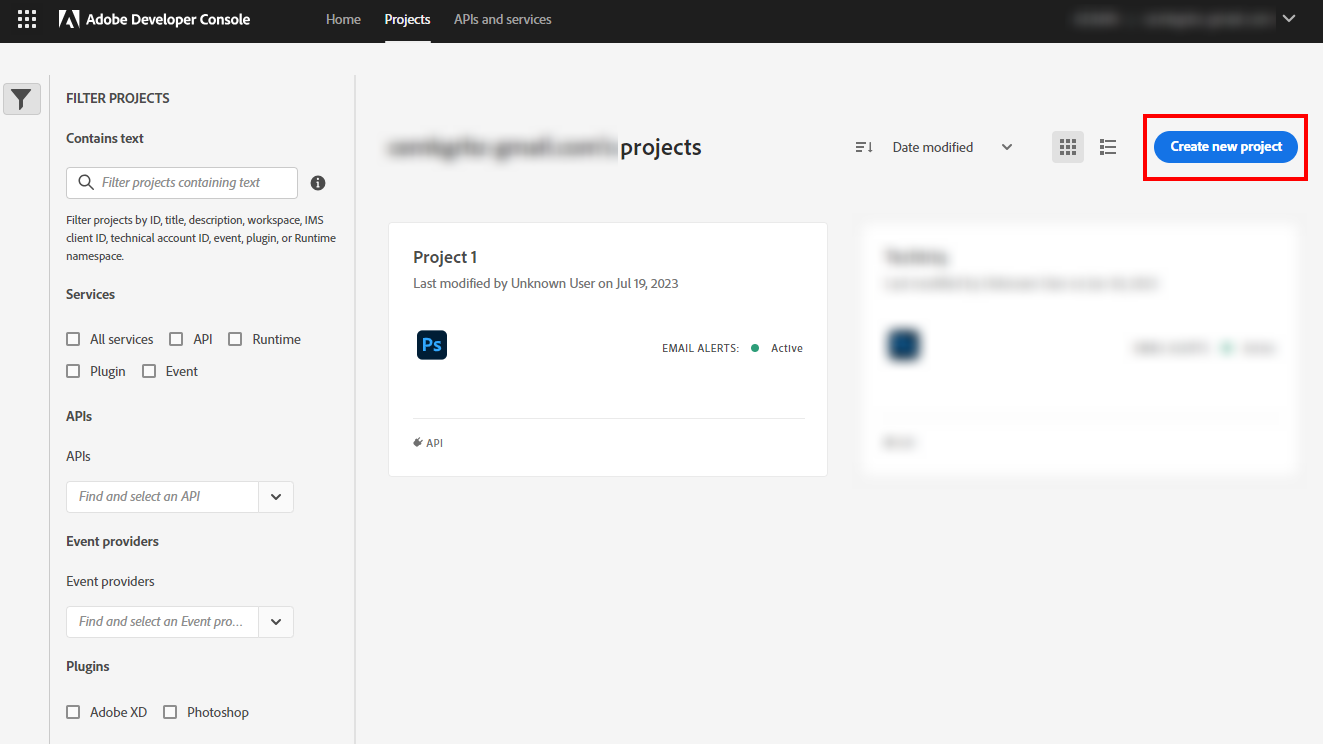The height and width of the screenshot is (744, 1323).
Task: Check the All services checkbox
Action: point(73,339)
